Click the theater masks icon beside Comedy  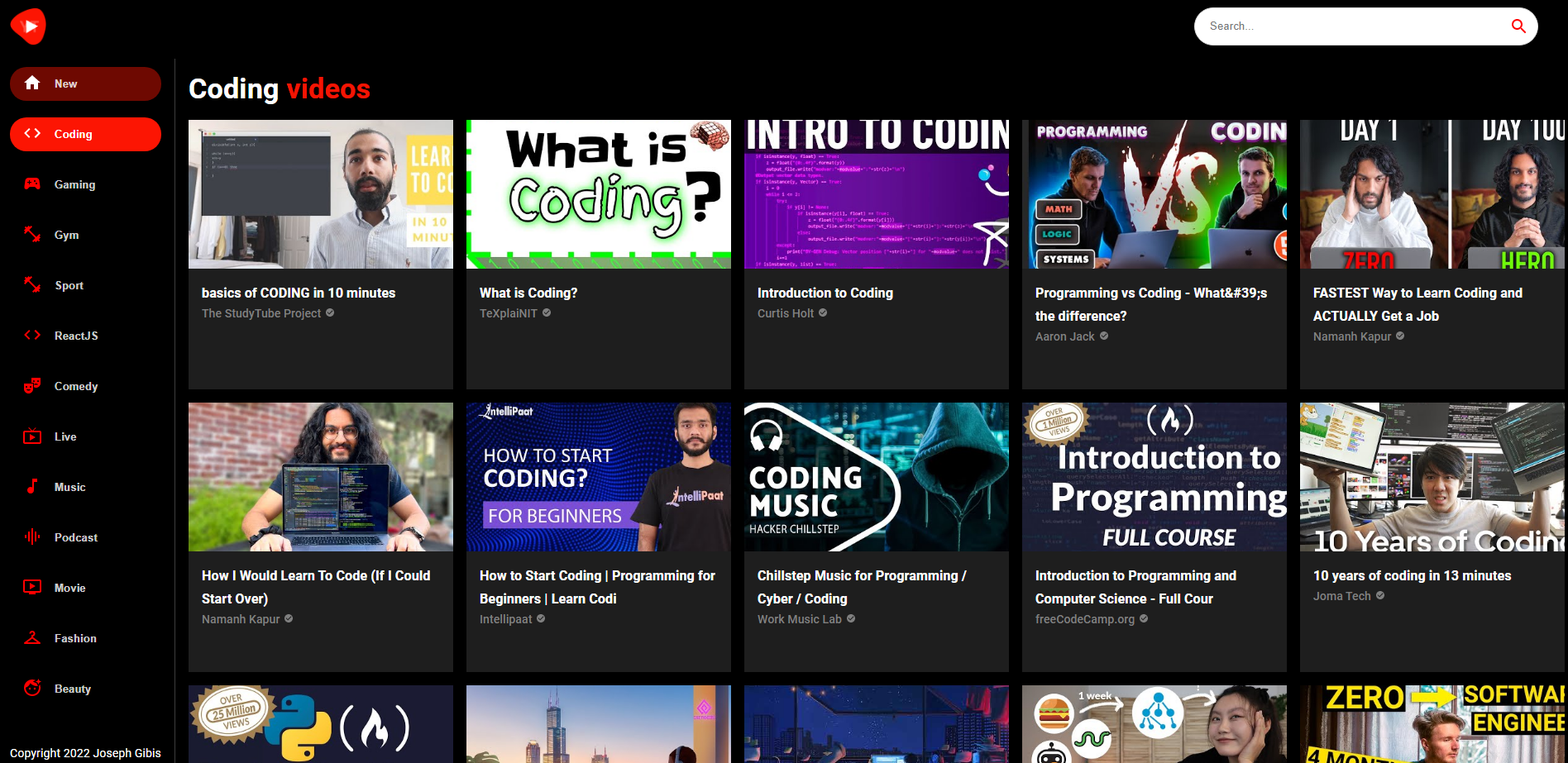coord(32,385)
